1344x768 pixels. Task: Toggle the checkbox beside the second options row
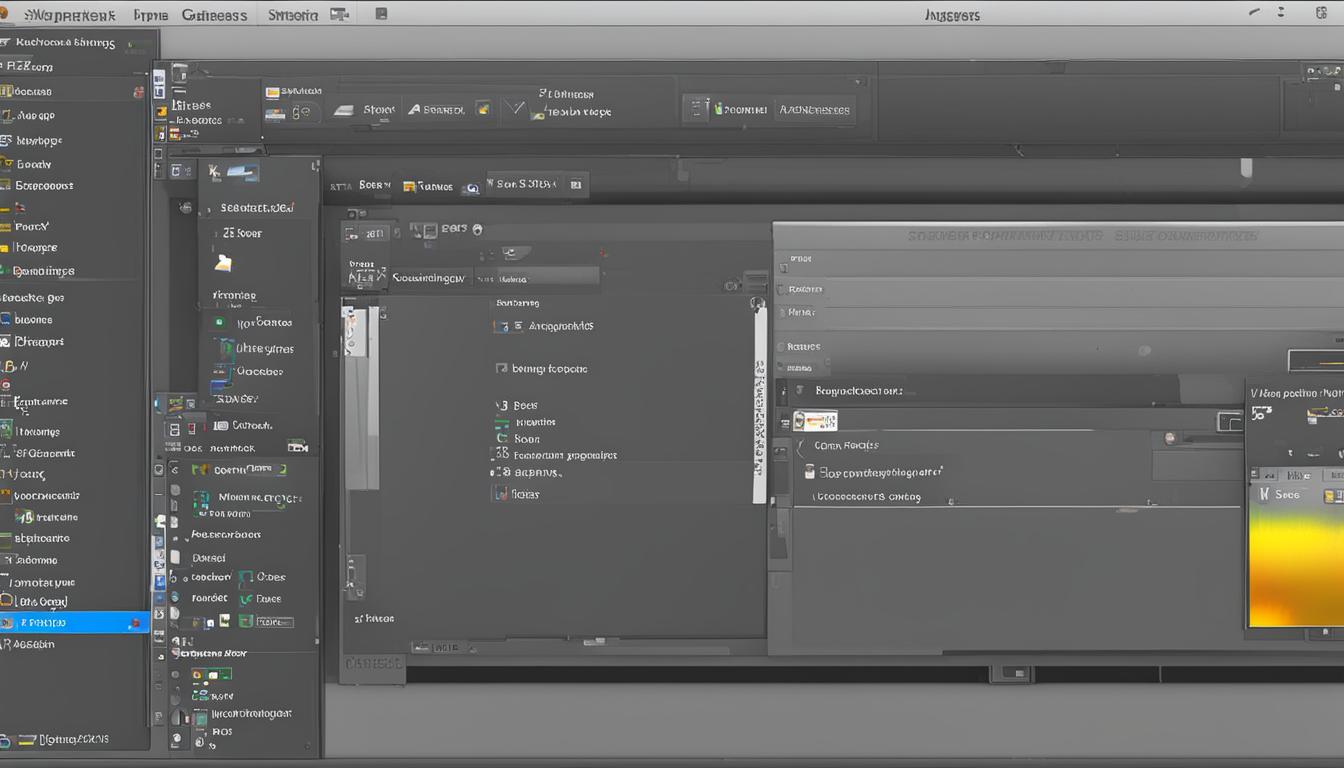pyautogui.click(x=503, y=368)
